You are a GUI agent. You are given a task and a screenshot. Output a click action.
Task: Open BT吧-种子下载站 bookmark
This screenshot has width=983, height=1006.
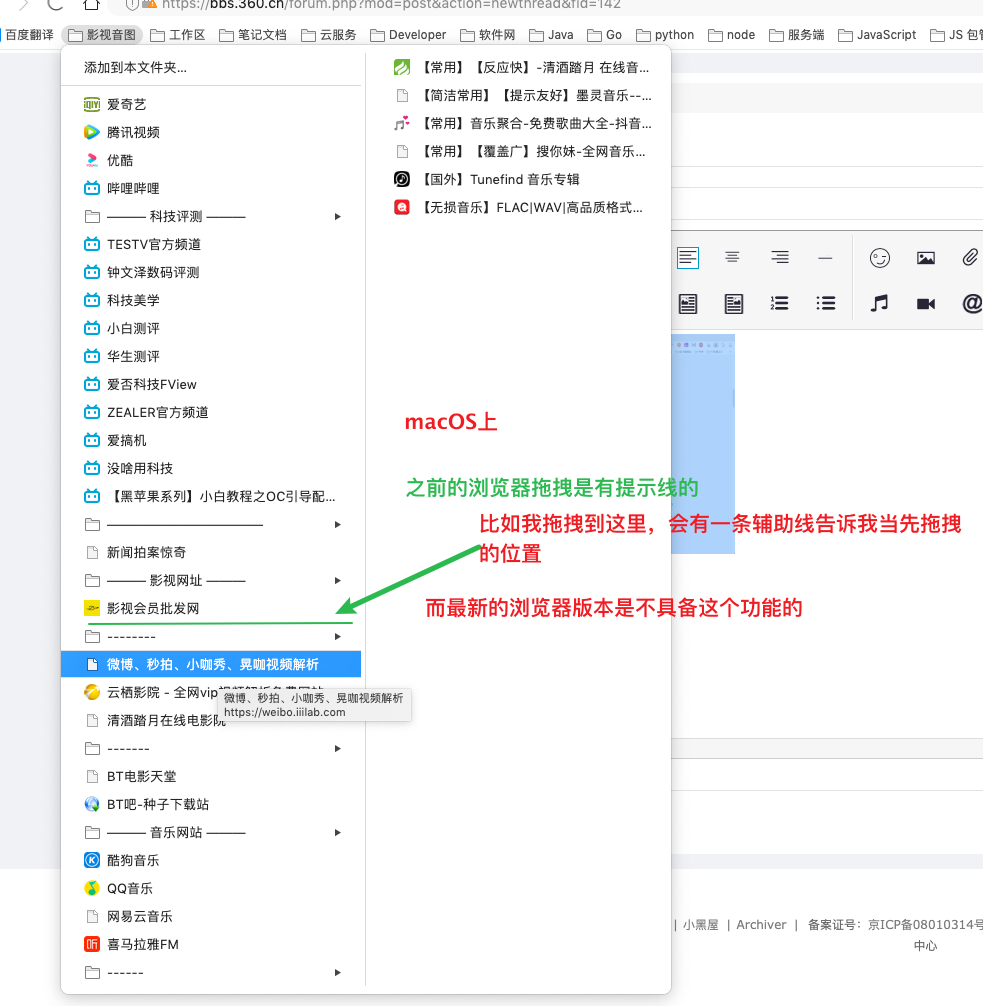point(211,805)
